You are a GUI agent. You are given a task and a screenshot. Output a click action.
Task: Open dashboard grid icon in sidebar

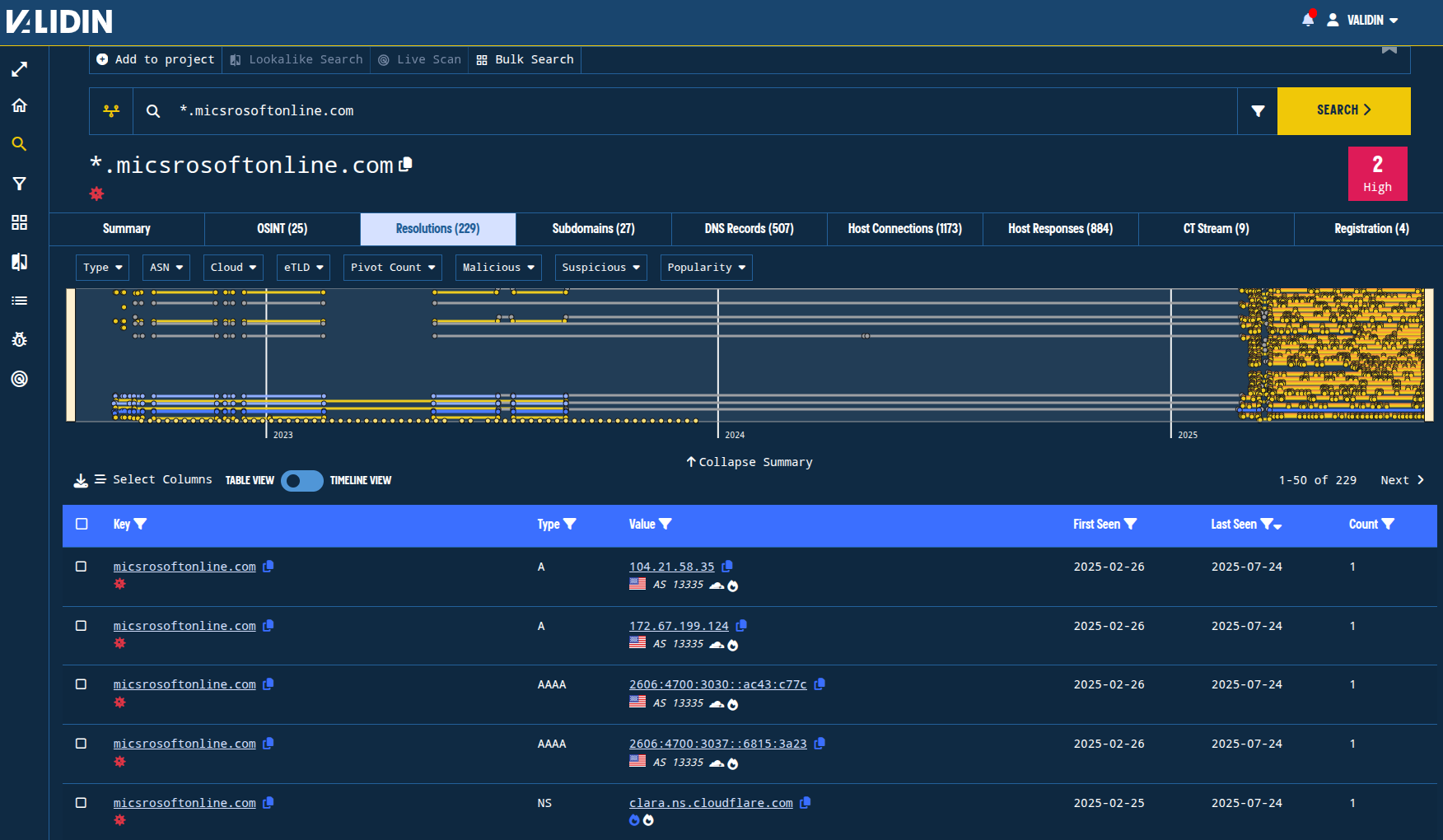20,222
